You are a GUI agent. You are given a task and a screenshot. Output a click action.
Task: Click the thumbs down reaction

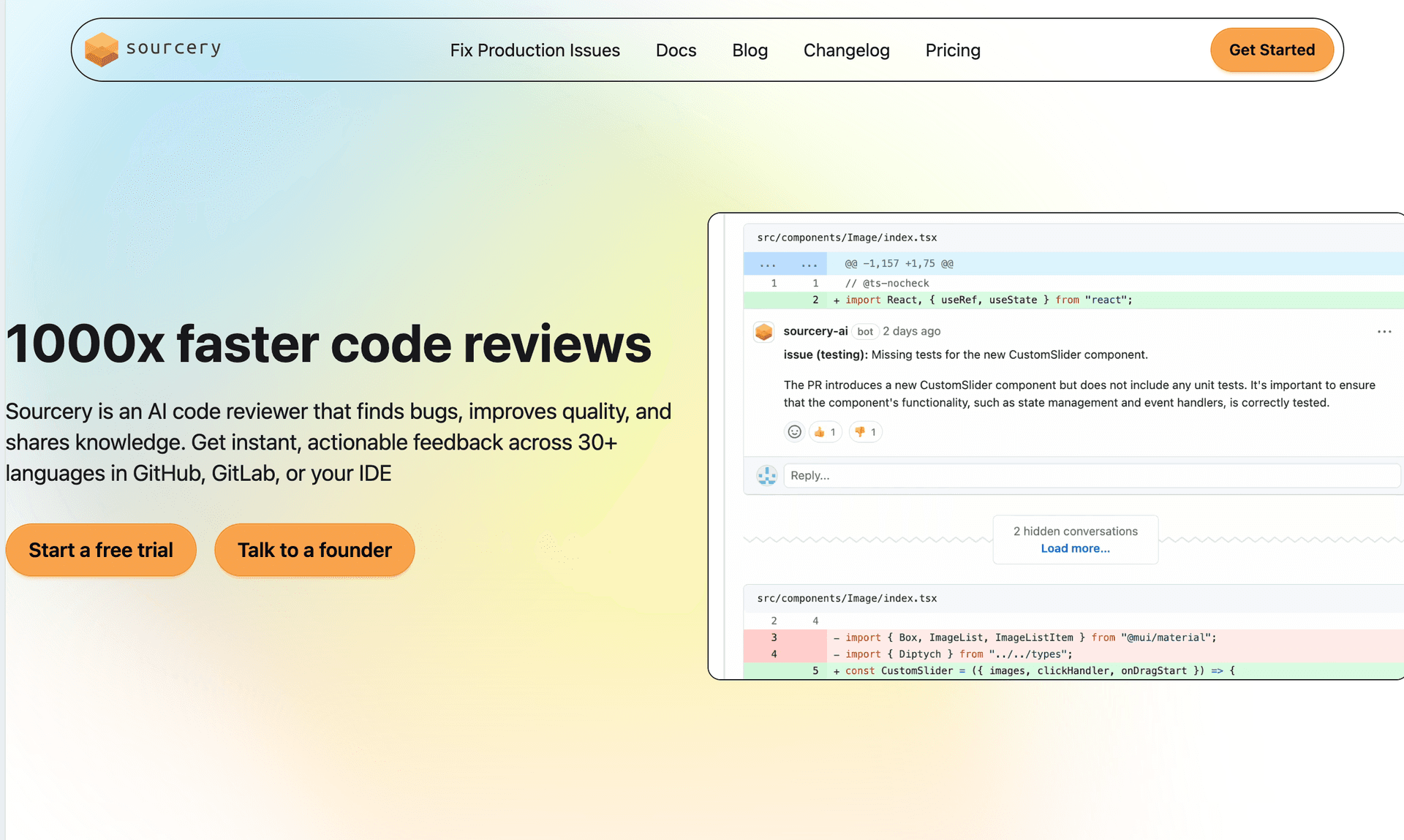pyautogui.click(x=865, y=432)
